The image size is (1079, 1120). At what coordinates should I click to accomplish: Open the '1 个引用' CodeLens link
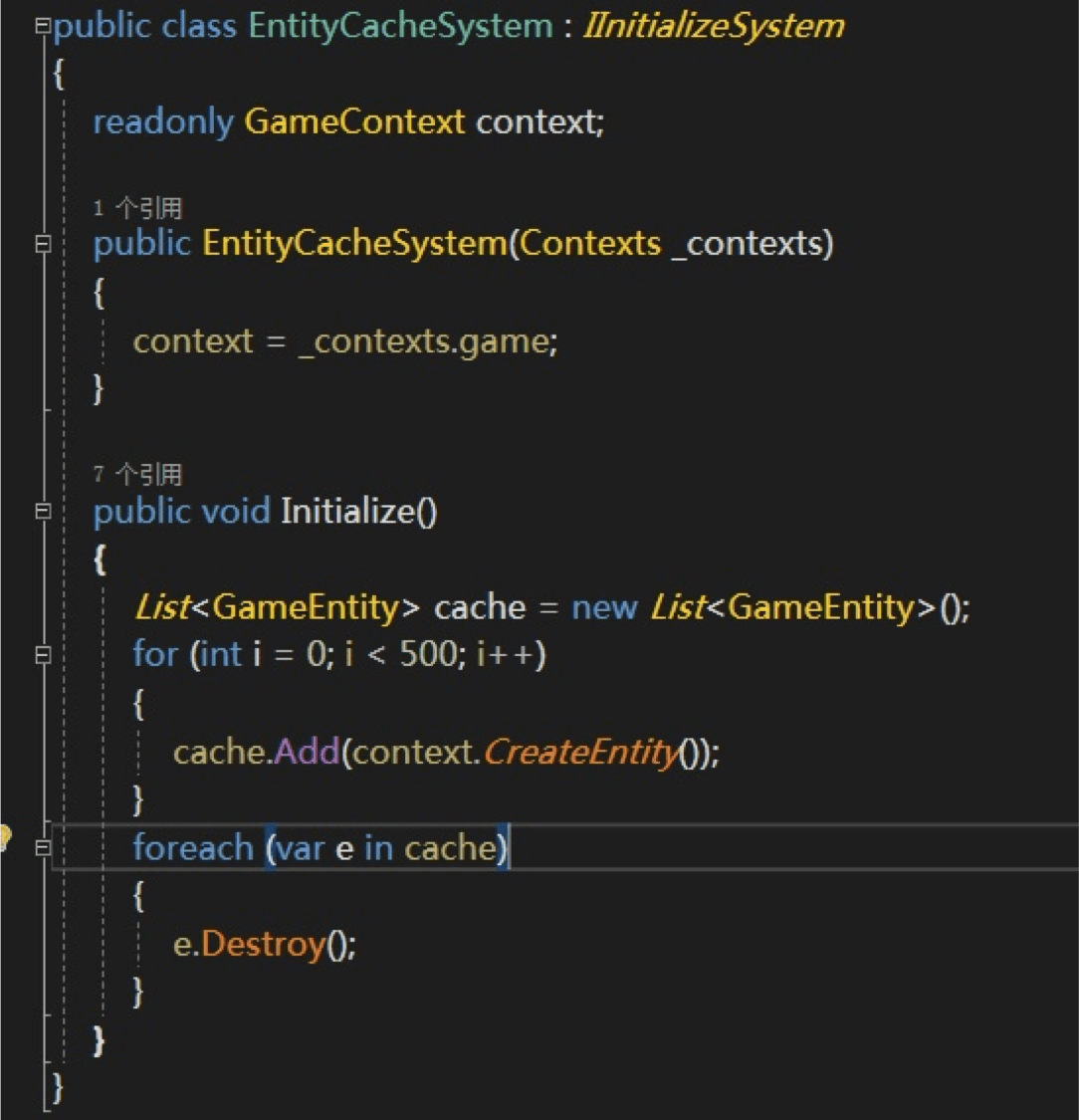click(x=137, y=208)
